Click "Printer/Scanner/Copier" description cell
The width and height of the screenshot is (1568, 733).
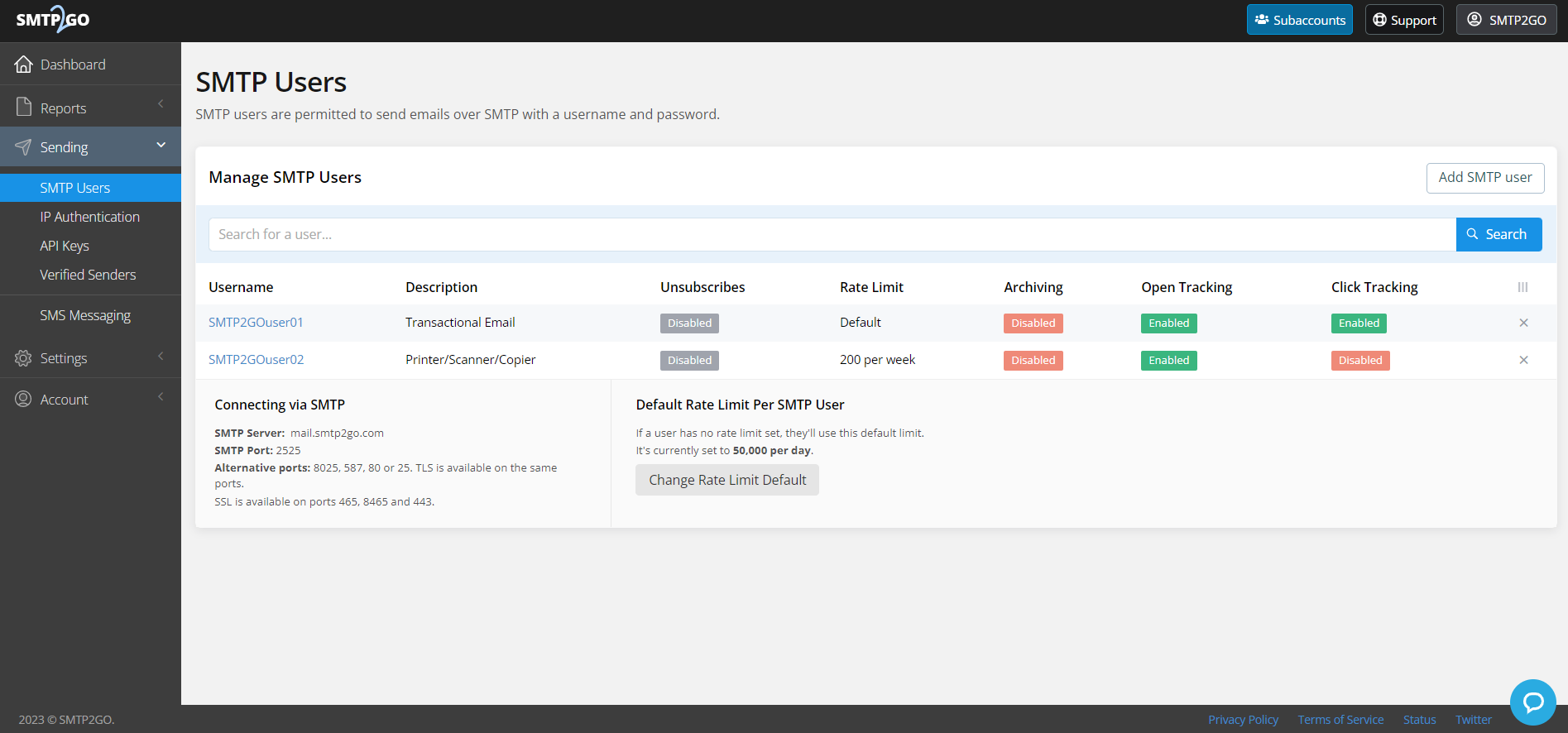pyautogui.click(x=470, y=360)
